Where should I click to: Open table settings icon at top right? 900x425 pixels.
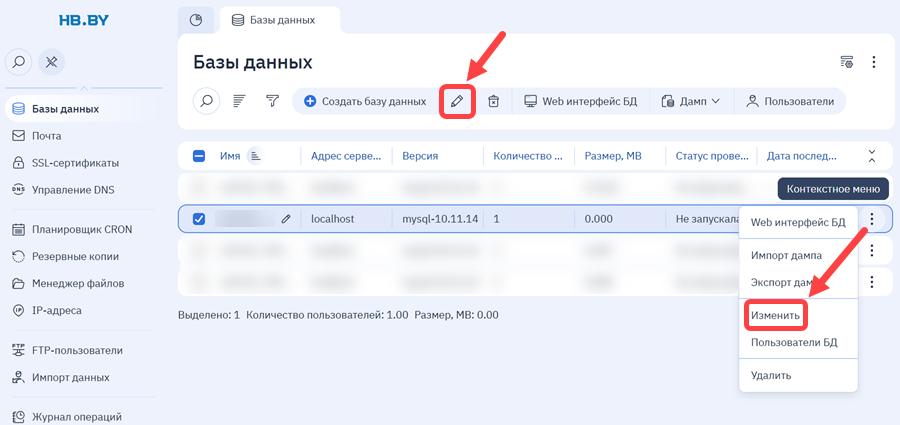pos(847,62)
